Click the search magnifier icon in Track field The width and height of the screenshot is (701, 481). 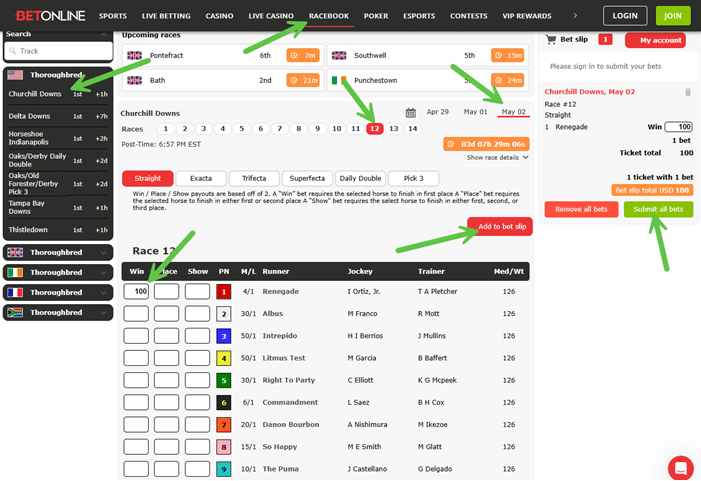pos(13,51)
